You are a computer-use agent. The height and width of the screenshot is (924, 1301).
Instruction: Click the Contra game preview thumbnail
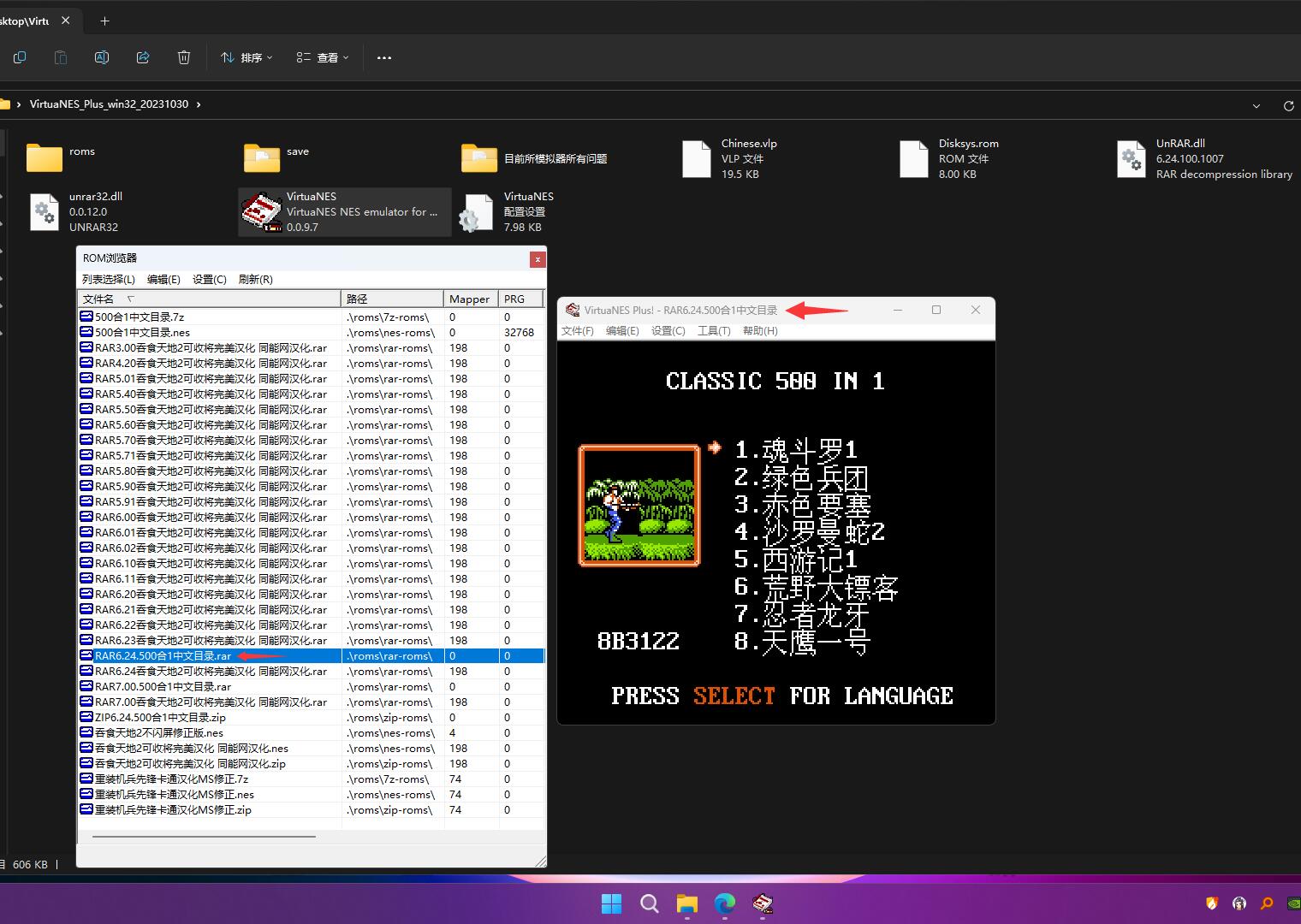click(x=639, y=506)
